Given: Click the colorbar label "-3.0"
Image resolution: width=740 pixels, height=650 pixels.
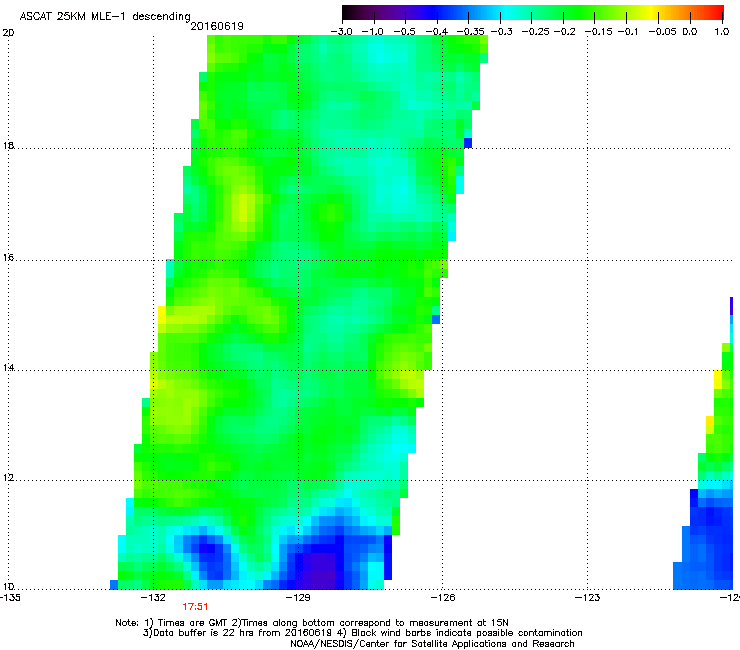Looking at the screenshot, I should 341,32.
